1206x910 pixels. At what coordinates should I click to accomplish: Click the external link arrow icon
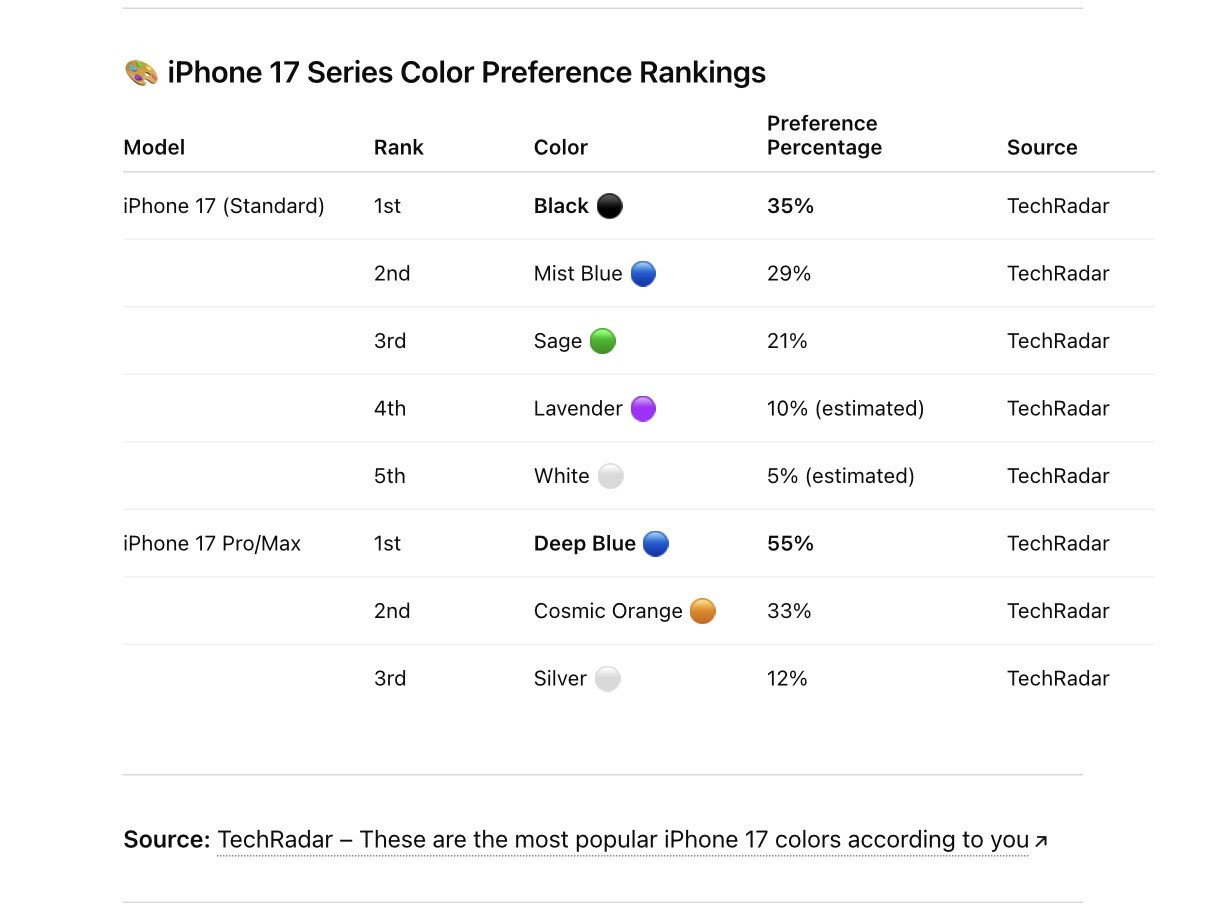[x=1041, y=841]
